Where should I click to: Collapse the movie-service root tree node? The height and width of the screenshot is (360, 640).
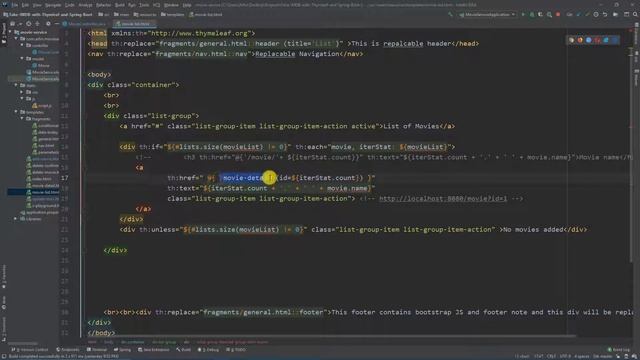pyautogui.click(x=10, y=32)
